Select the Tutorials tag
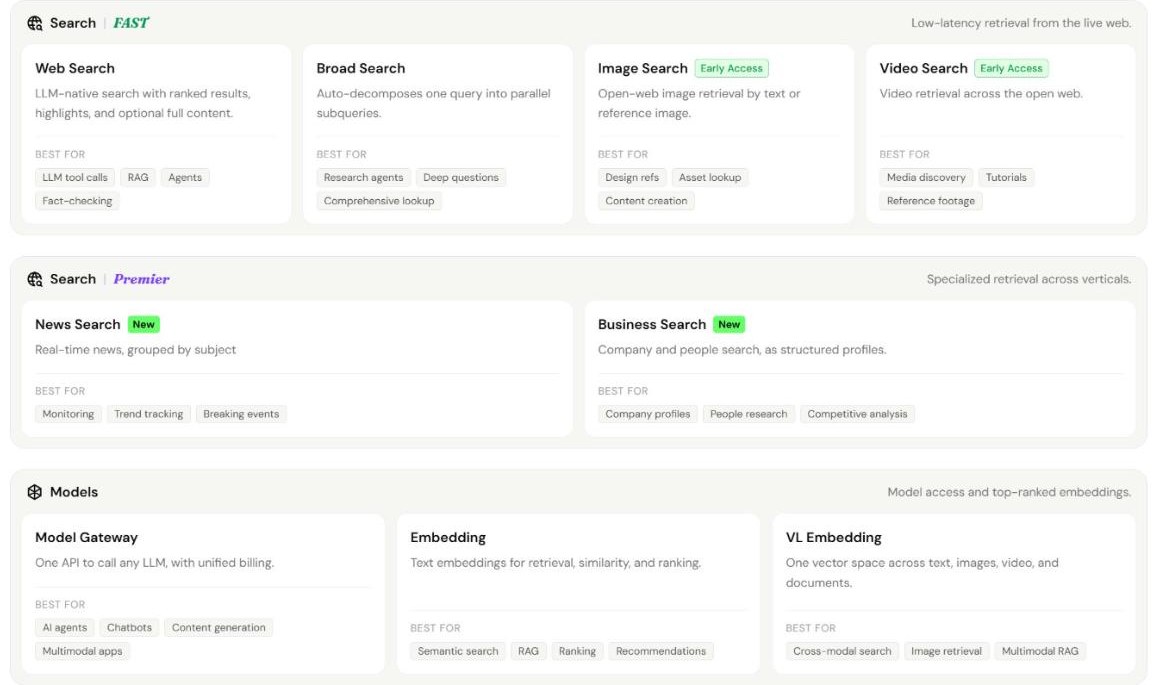The height and width of the screenshot is (685, 1160). click(1006, 178)
